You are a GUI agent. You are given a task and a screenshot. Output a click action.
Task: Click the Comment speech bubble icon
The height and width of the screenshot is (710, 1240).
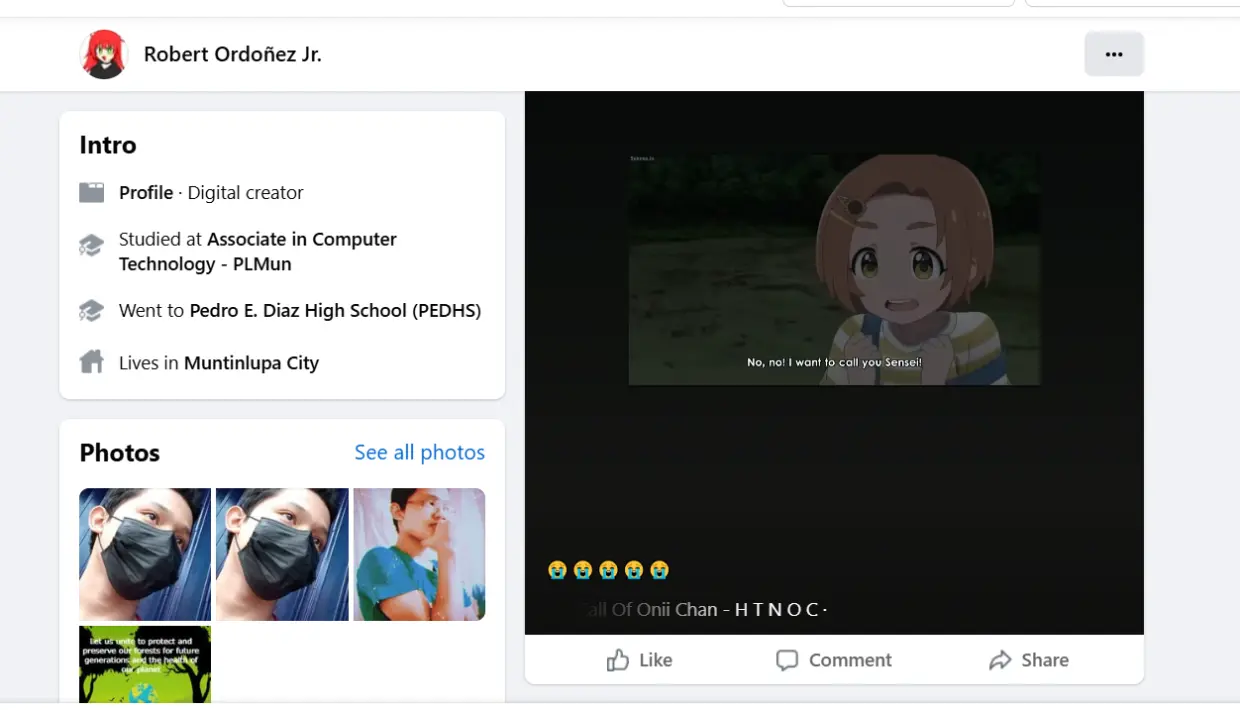(x=787, y=660)
